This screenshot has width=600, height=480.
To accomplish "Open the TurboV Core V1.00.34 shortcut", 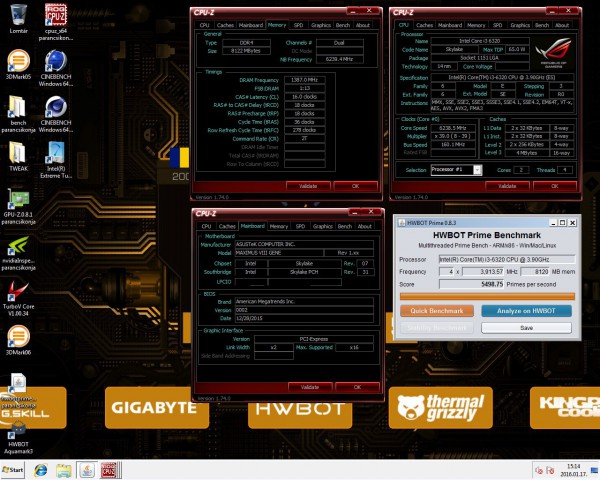I will (x=18, y=299).
